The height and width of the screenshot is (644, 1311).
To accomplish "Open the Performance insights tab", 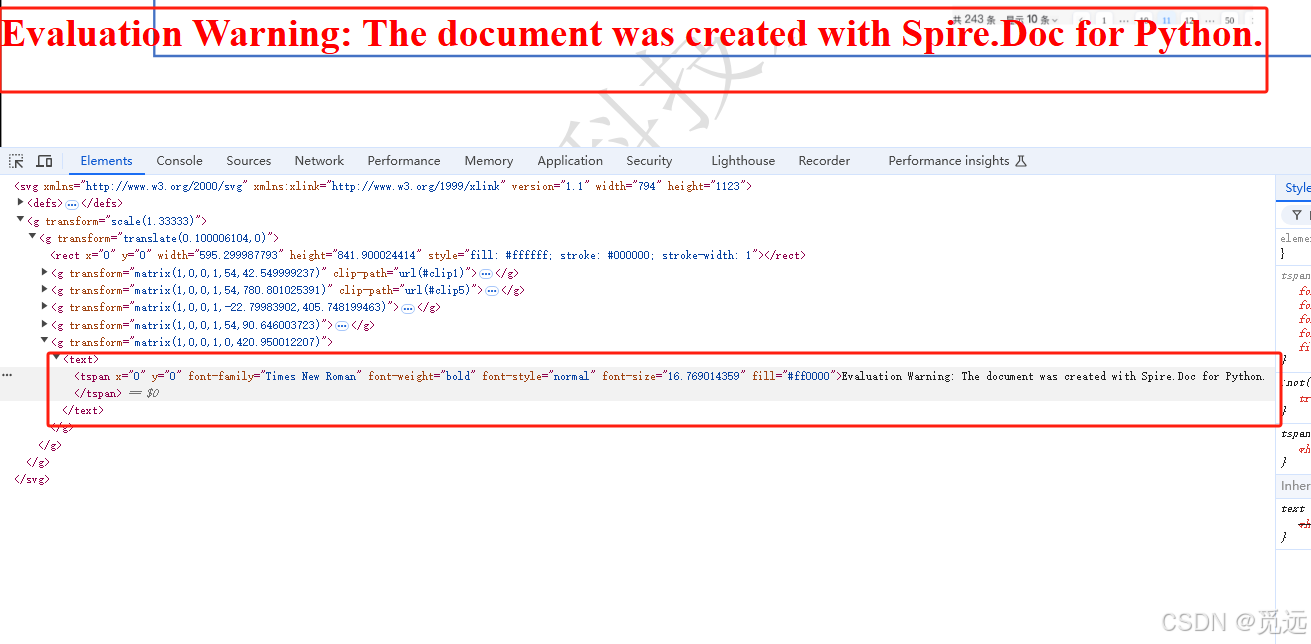I will (x=949, y=161).
